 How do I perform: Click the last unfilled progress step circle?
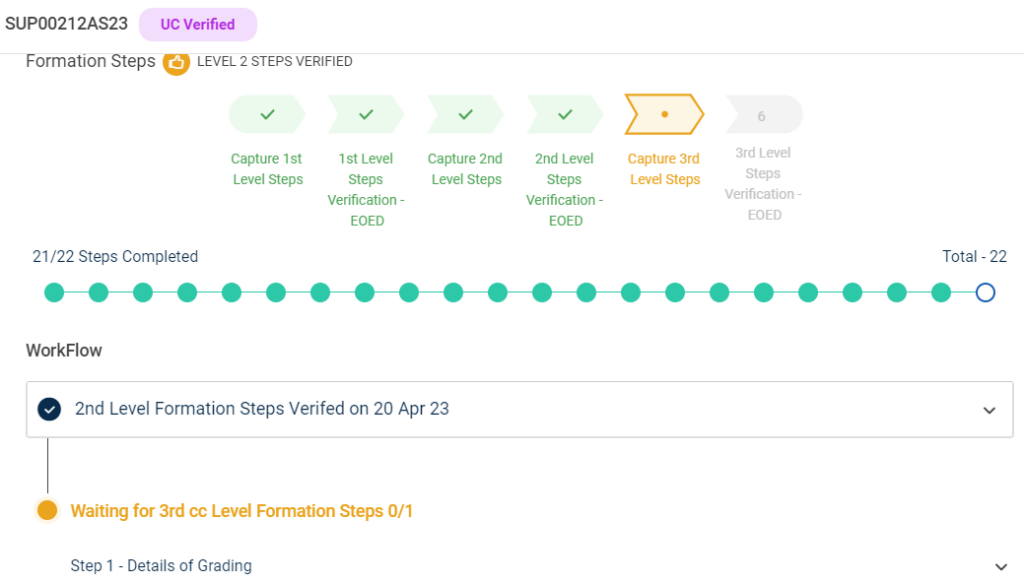point(985,293)
